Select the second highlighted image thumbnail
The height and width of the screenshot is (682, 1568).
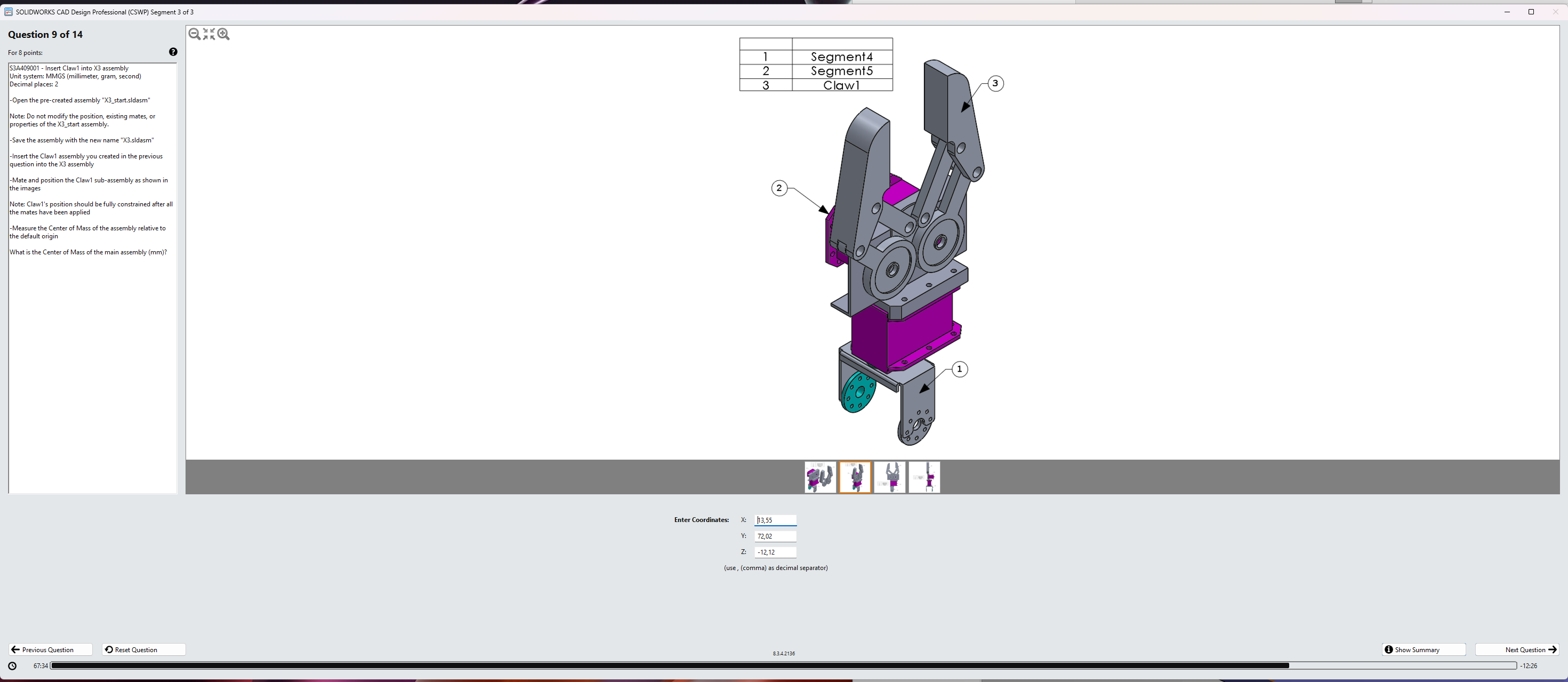click(855, 477)
